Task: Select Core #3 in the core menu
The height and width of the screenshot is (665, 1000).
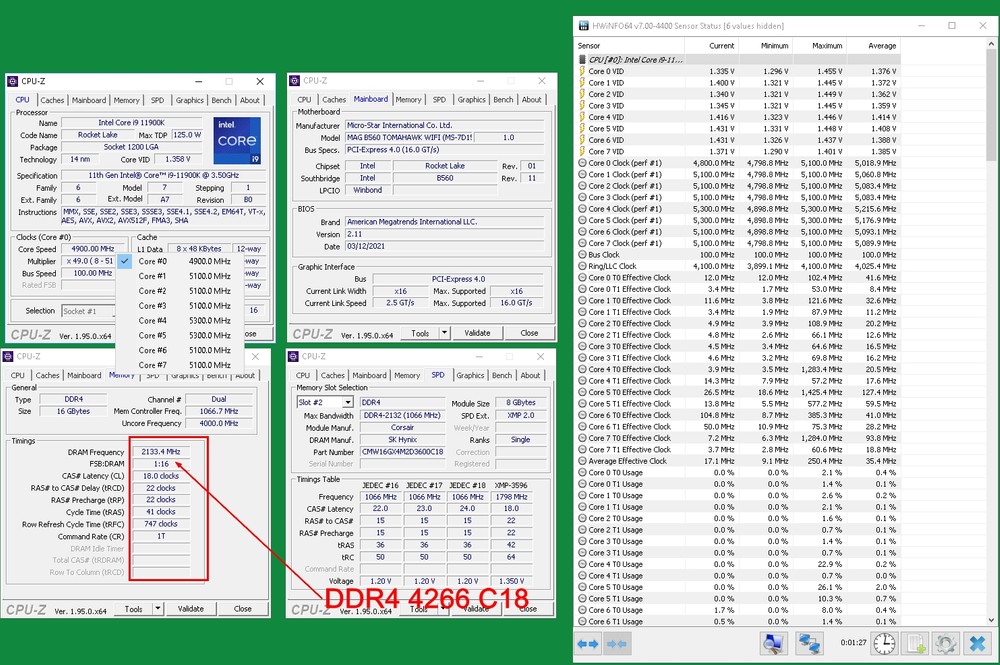Action: click(x=180, y=306)
